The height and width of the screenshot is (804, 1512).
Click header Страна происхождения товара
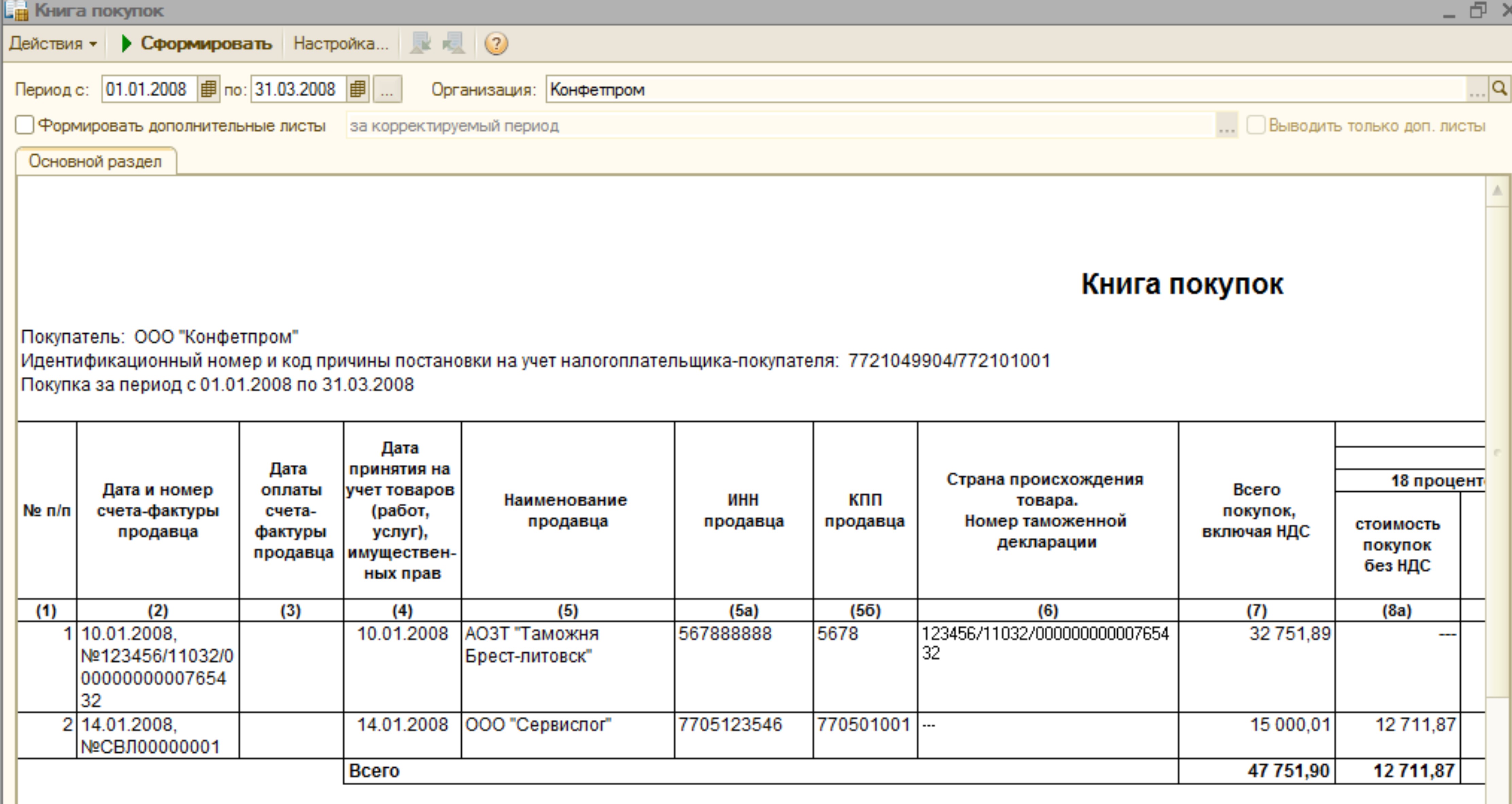(x=1048, y=510)
